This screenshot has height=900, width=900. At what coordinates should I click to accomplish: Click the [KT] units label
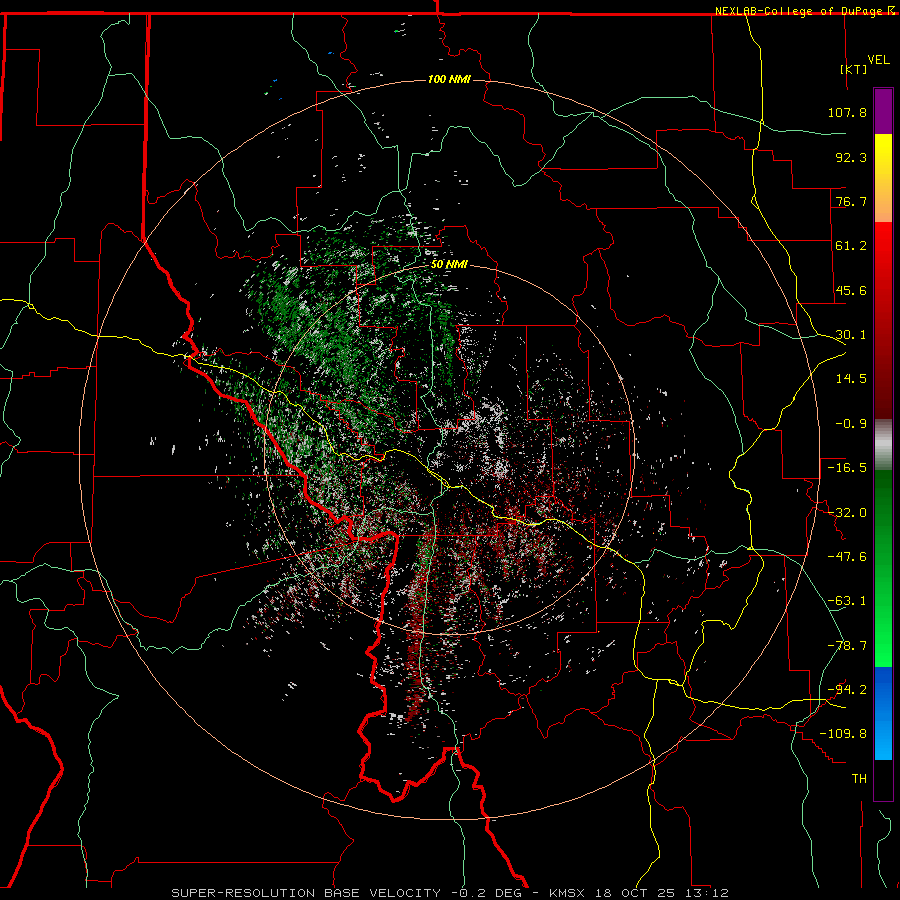point(854,69)
